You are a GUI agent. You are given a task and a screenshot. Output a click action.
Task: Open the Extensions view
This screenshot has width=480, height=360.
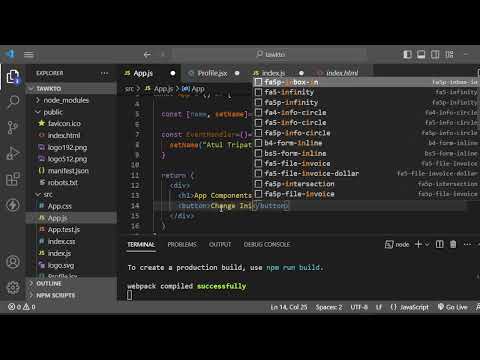13,179
